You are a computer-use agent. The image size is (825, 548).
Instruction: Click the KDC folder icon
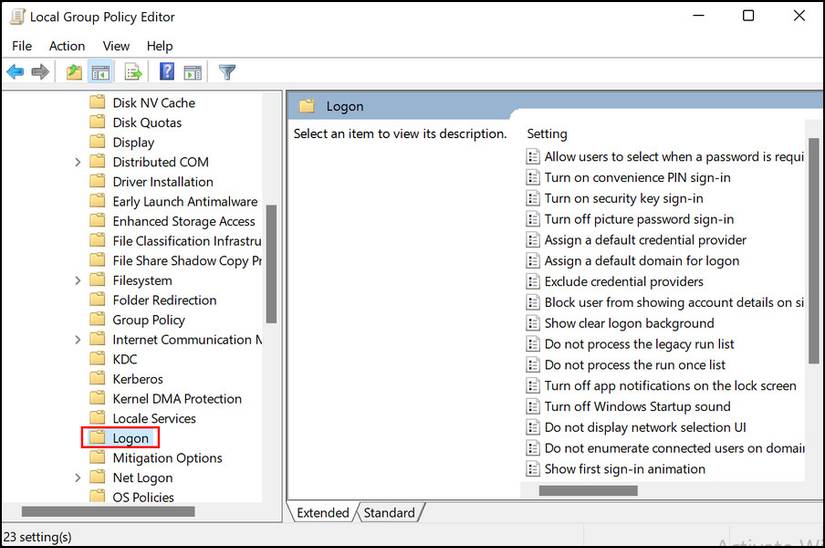pos(97,359)
